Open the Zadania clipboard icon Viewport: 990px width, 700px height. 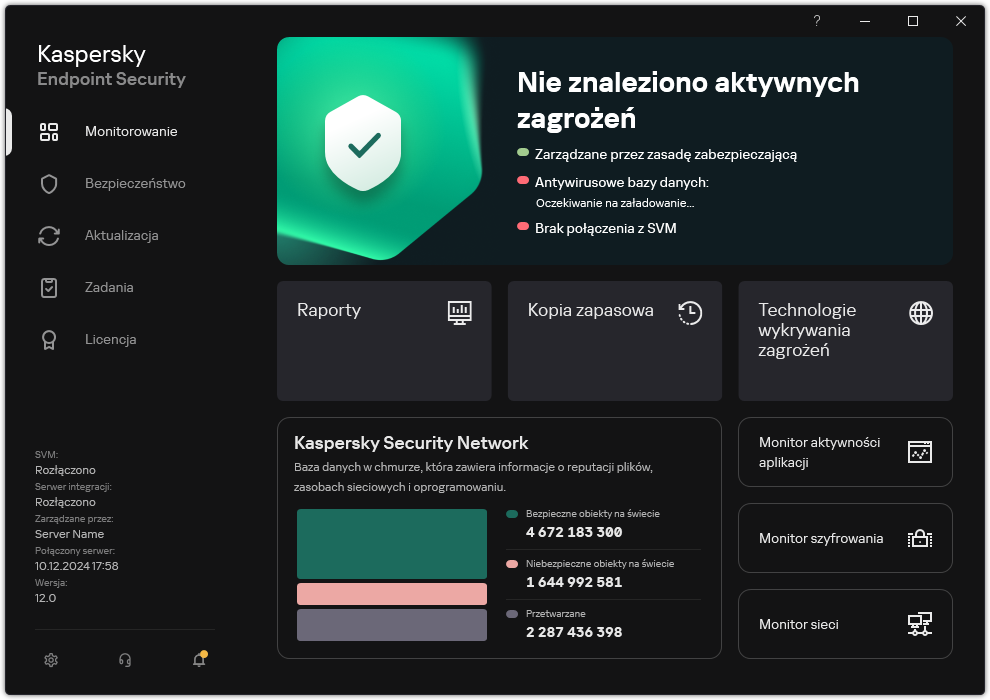(x=49, y=287)
